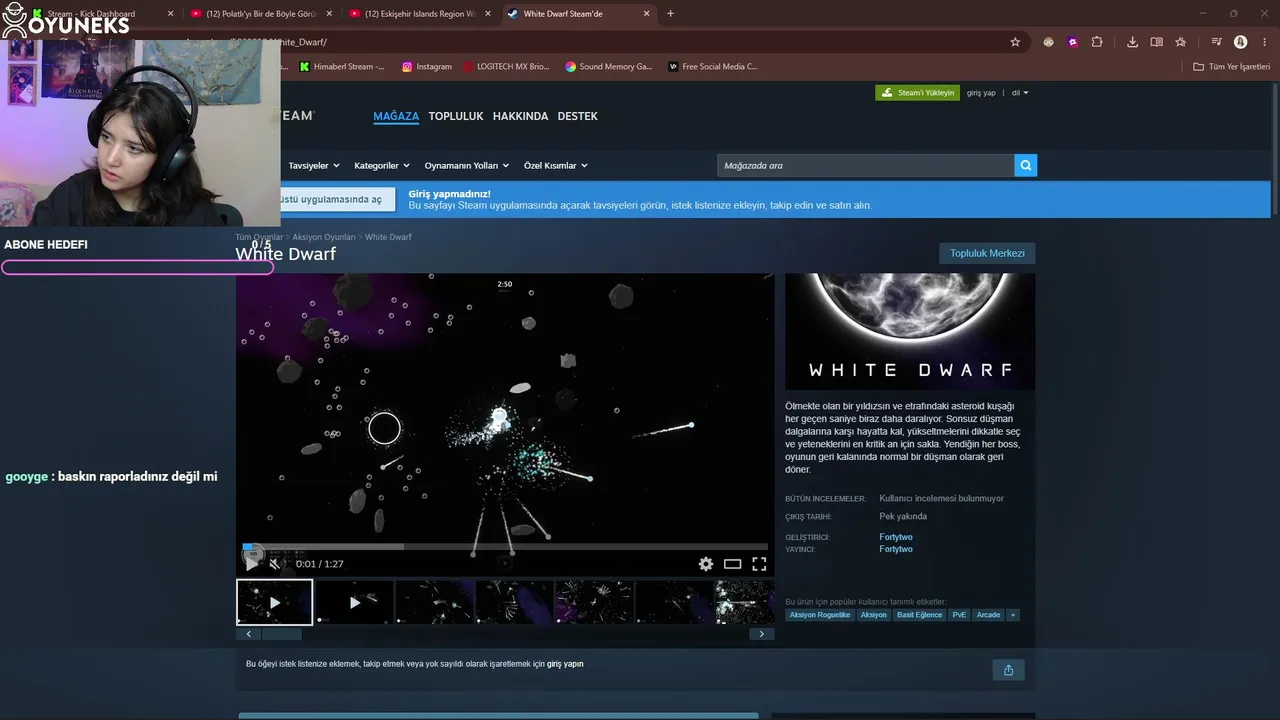This screenshot has height=720, width=1280.
Task: Open the browser Extensions puzzle icon
Action: pyautogui.click(x=1097, y=42)
